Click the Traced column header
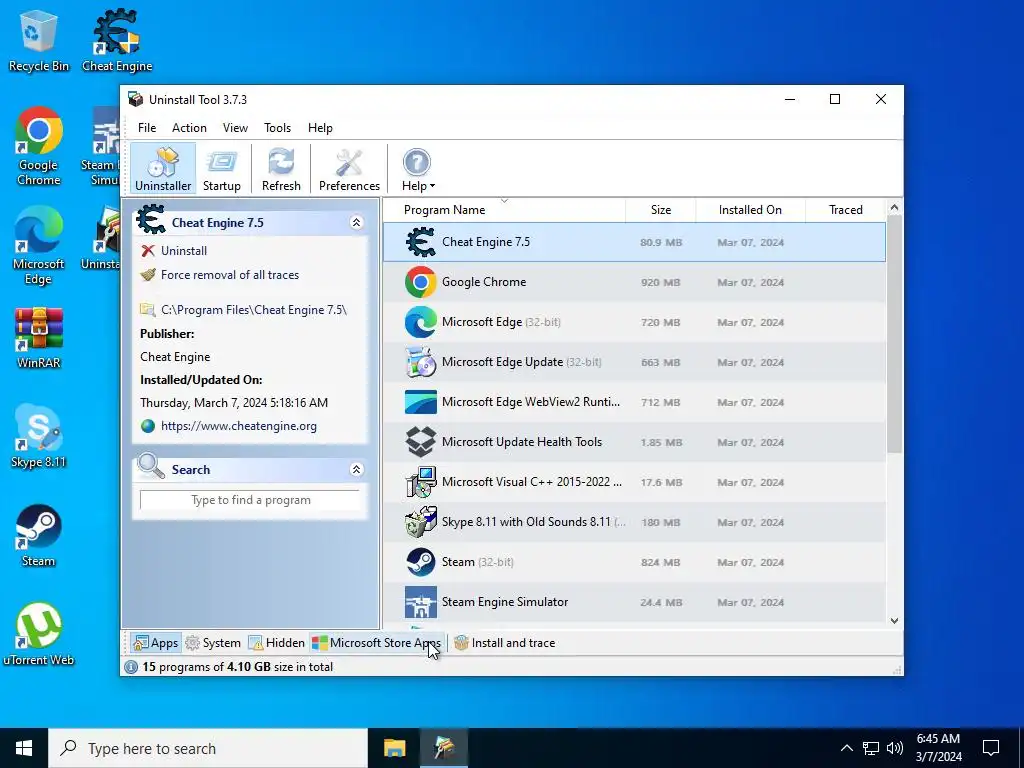This screenshot has height=768, width=1024. tap(846, 210)
